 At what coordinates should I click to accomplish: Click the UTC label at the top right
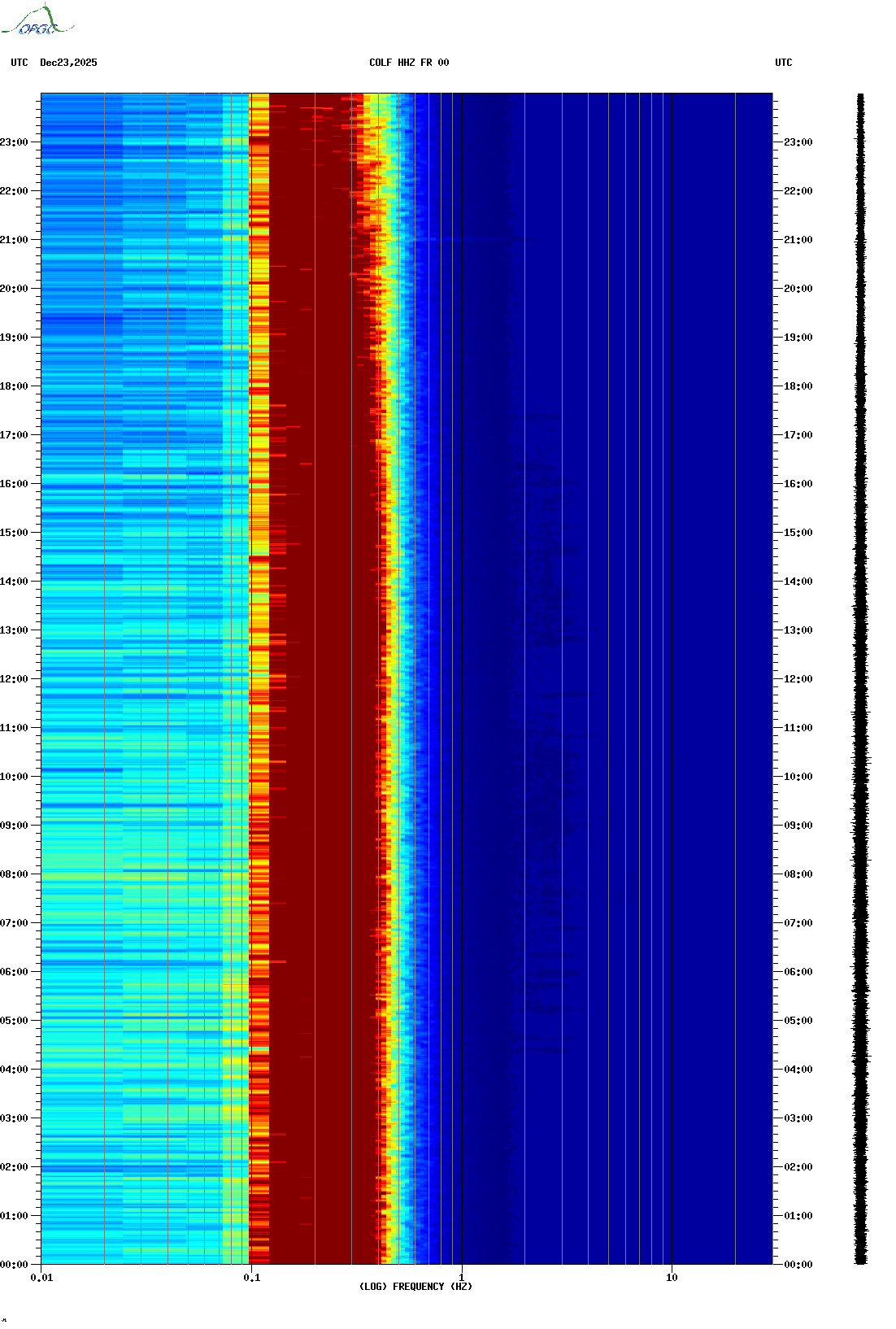(x=783, y=63)
